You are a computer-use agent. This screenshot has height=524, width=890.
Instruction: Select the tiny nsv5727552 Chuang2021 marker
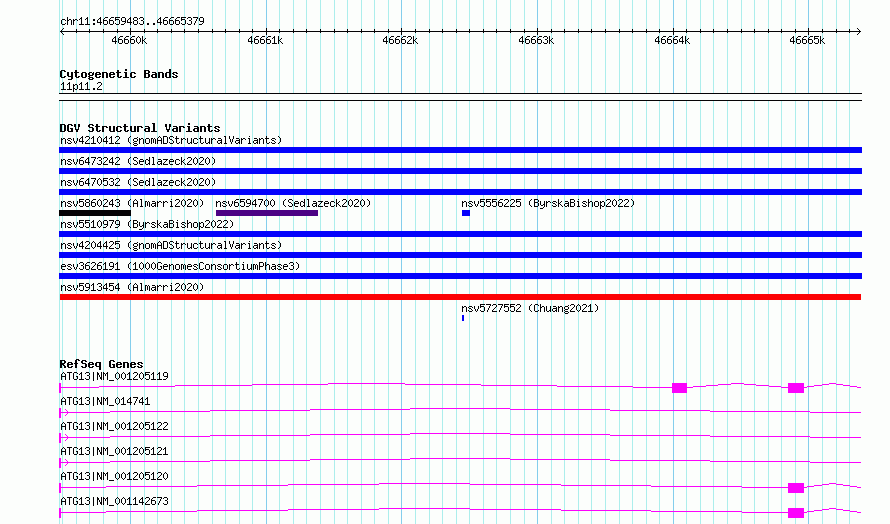463,318
